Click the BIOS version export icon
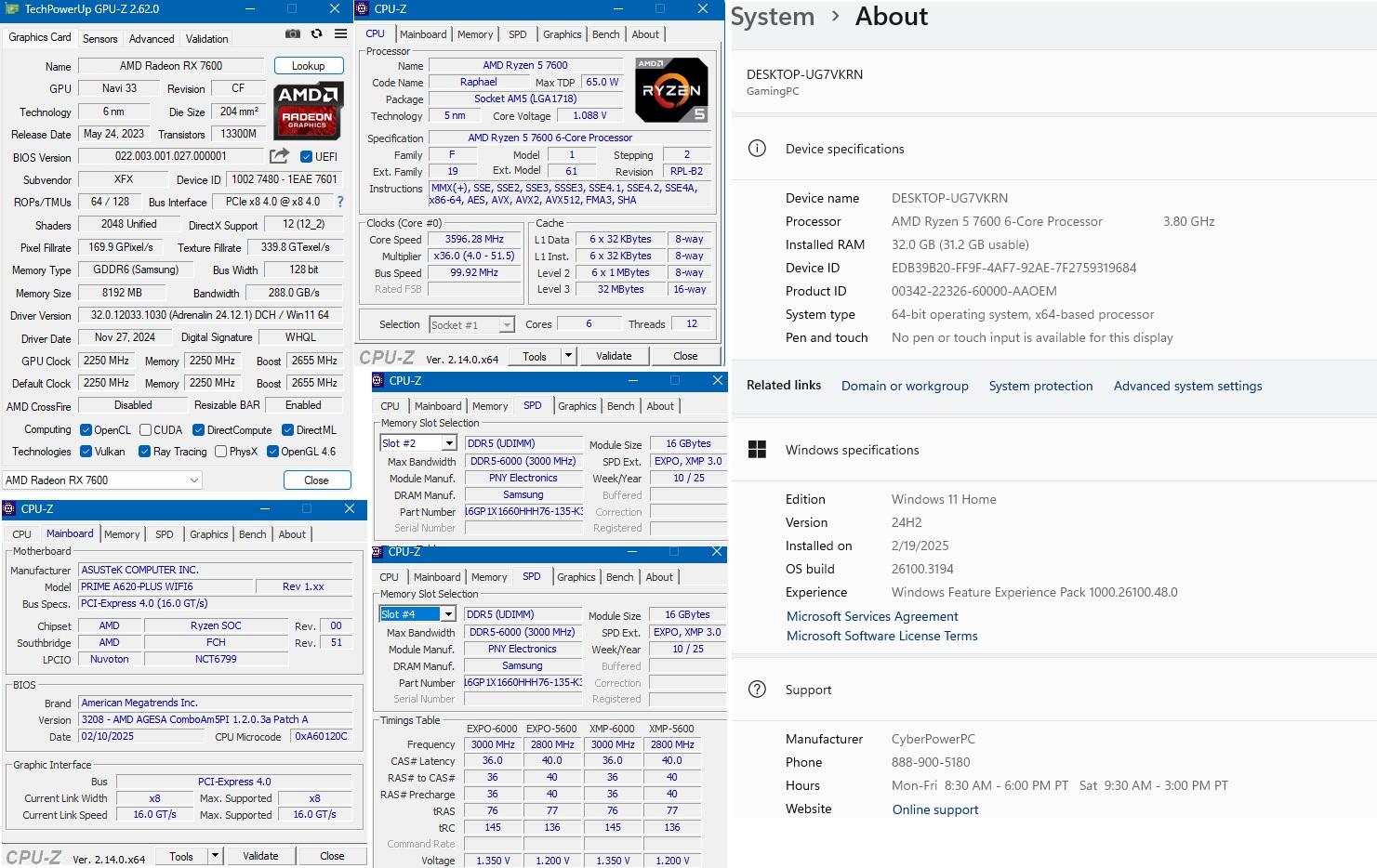This screenshot has width=1377, height=868. point(279,156)
